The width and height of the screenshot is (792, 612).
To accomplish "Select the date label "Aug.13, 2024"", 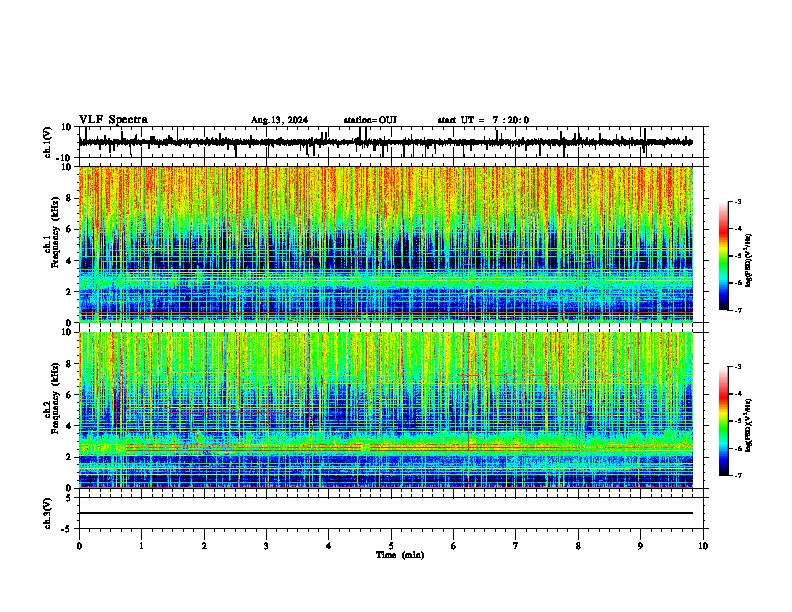I will pos(279,120).
